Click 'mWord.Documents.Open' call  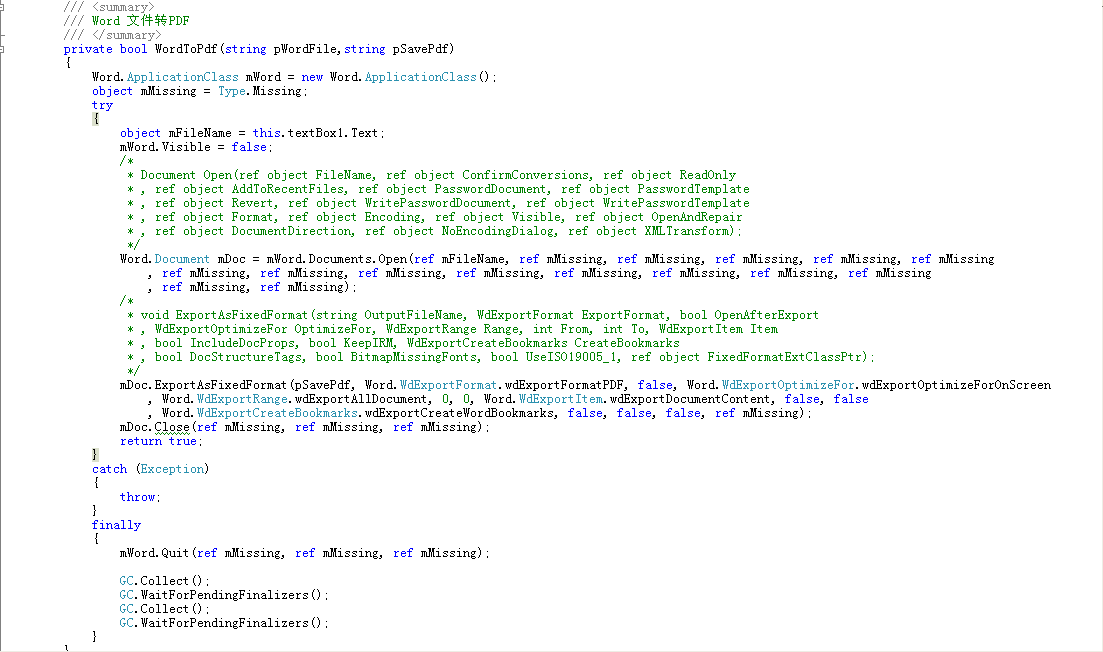click(x=336, y=260)
